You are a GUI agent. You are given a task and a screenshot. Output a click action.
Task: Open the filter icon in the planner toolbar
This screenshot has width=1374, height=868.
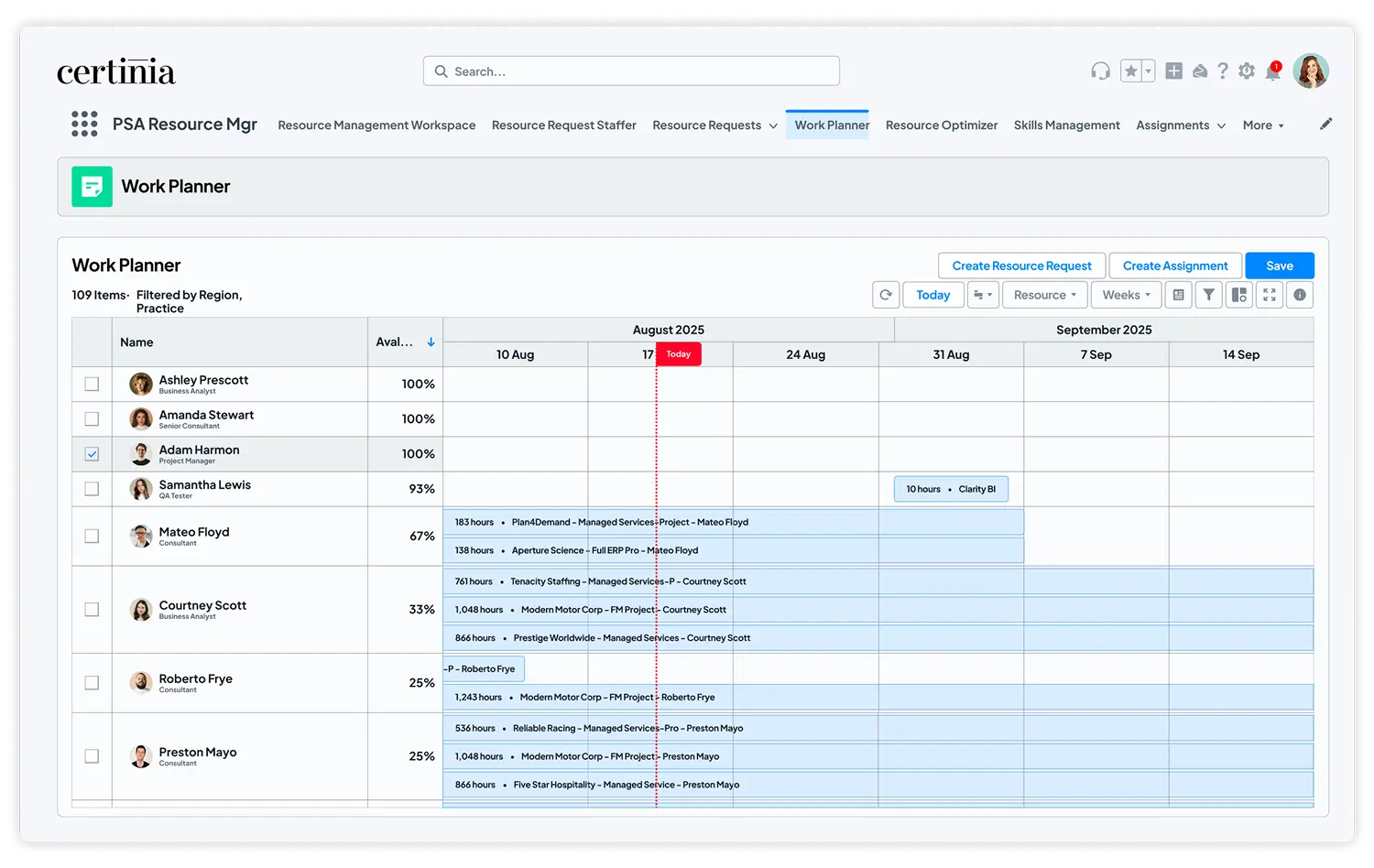click(x=1208, y=294)
